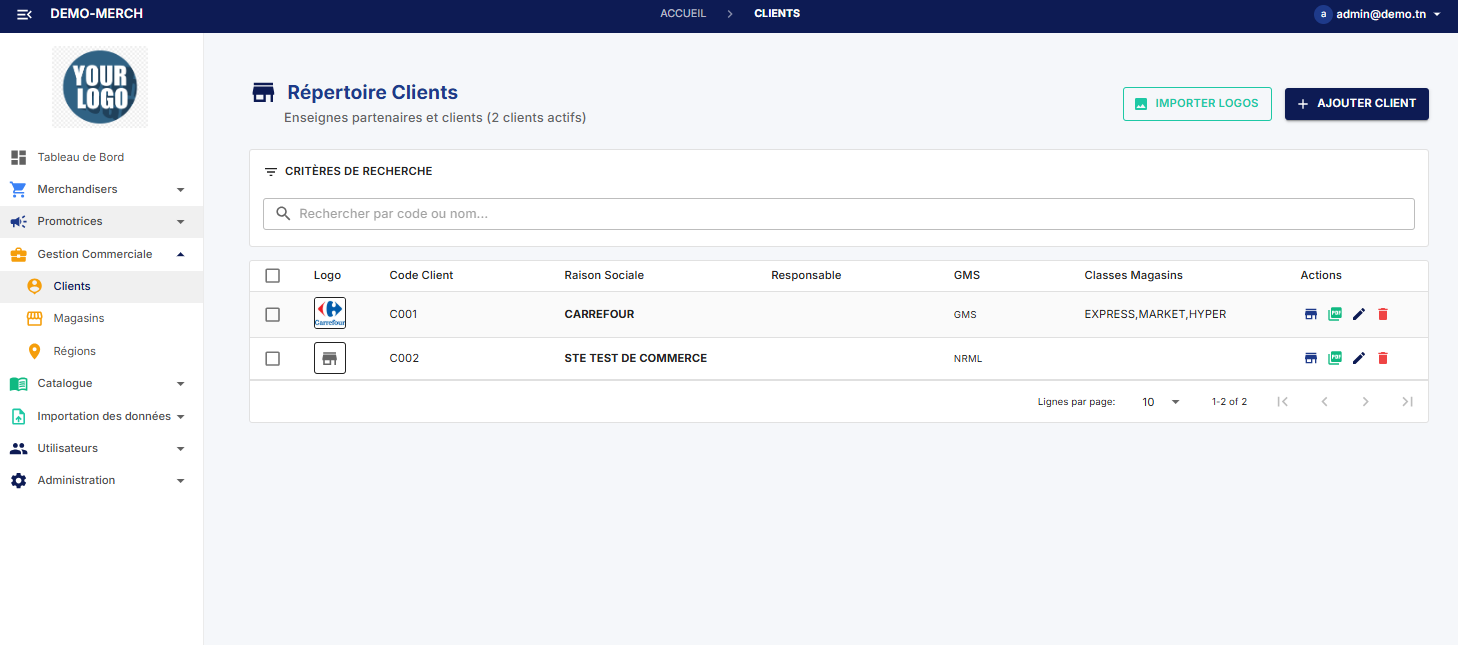Collapse the sidebar with the menu toggle icon
Image resolution: width=1458 pixels, height=645 pixels.
pos(25,14)
